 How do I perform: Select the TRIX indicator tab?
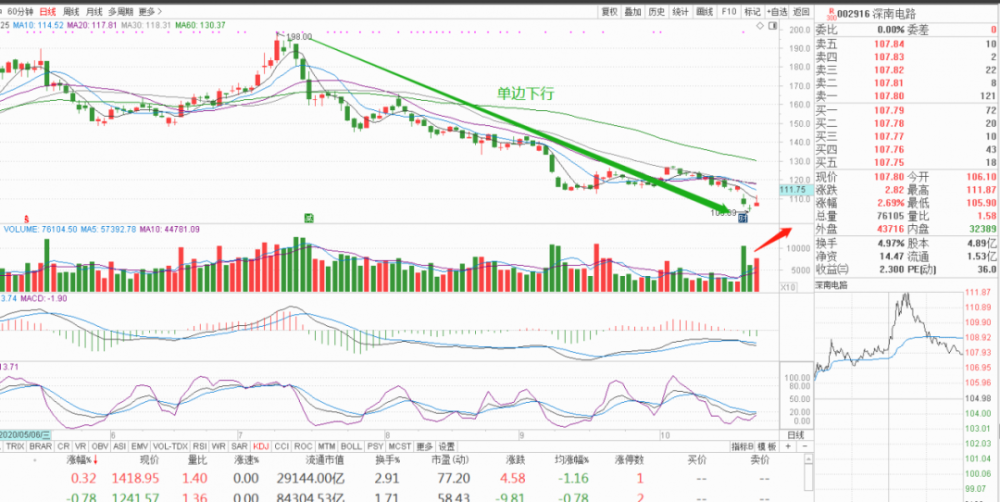pos(15,447)
